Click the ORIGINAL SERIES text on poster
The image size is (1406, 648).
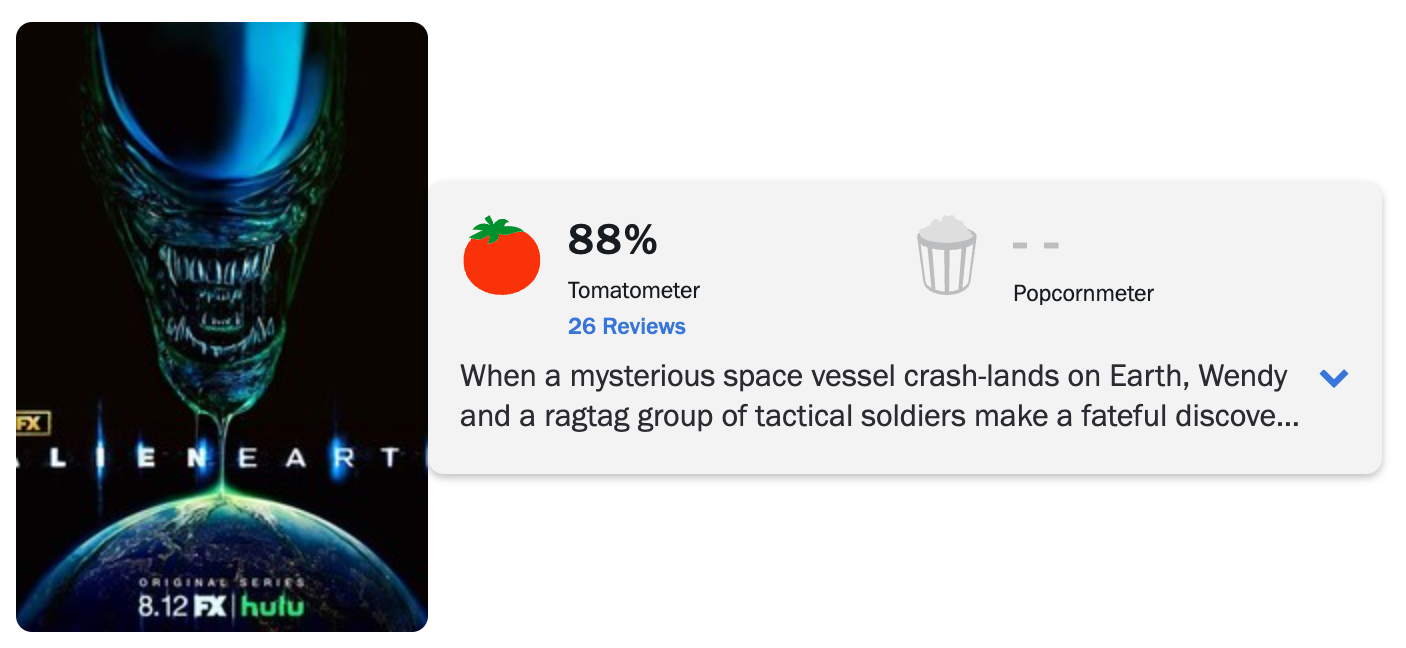point(222,582)
